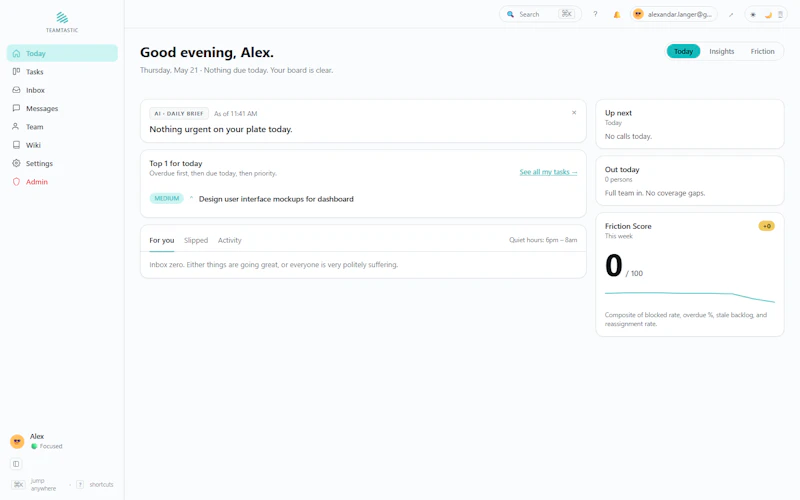
Task: Open Tasks from the sidebar
Action: [62, 71]
